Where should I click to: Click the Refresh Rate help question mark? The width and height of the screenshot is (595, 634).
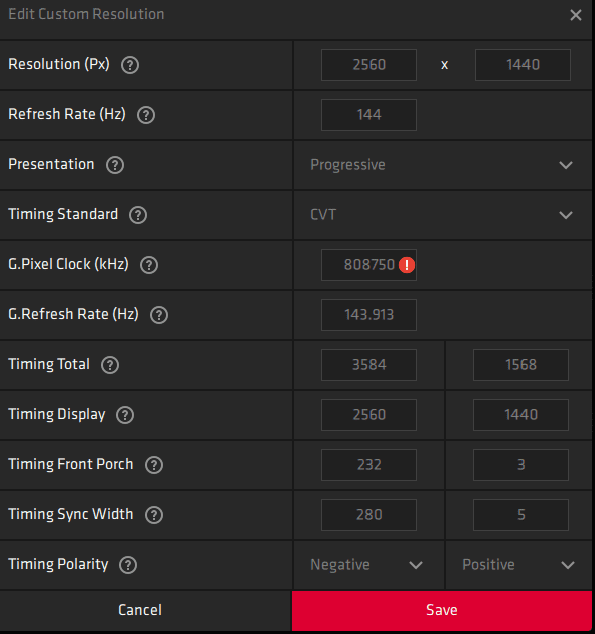pyautogui.click(x=146, y=115)
